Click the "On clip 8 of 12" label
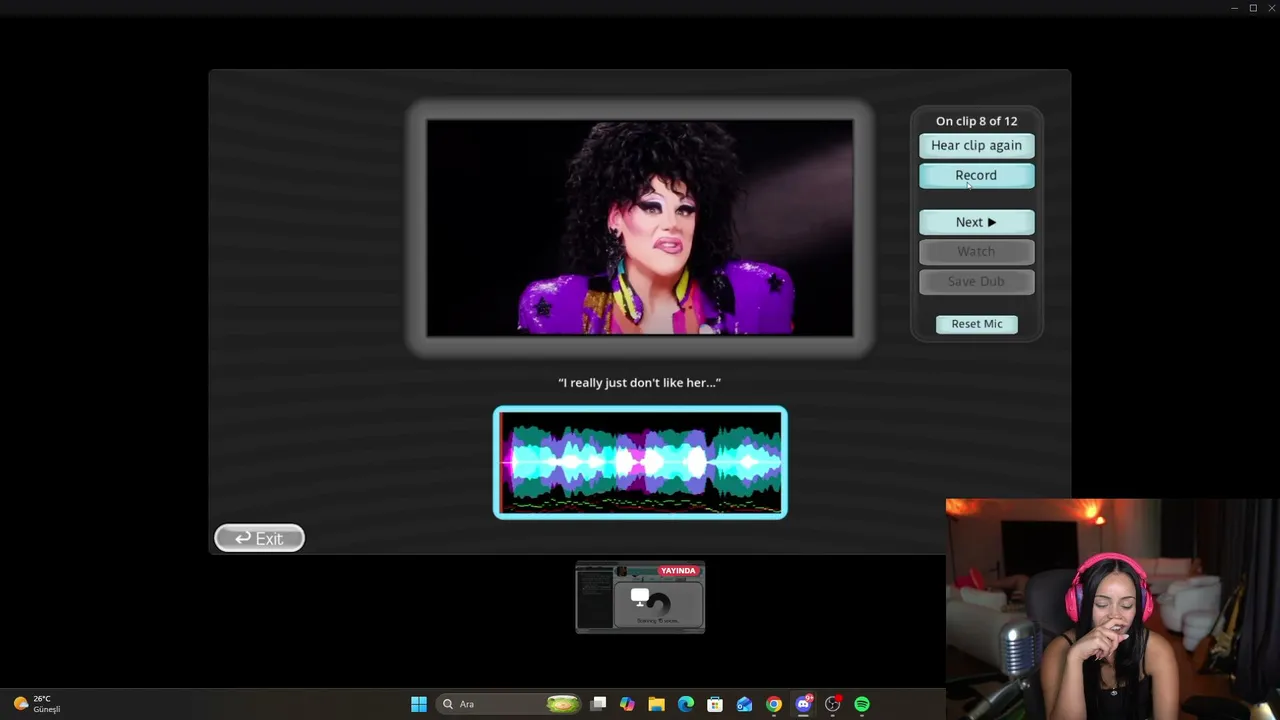The width and height of the screenshot is (1280, 720). tap(976, 121)
